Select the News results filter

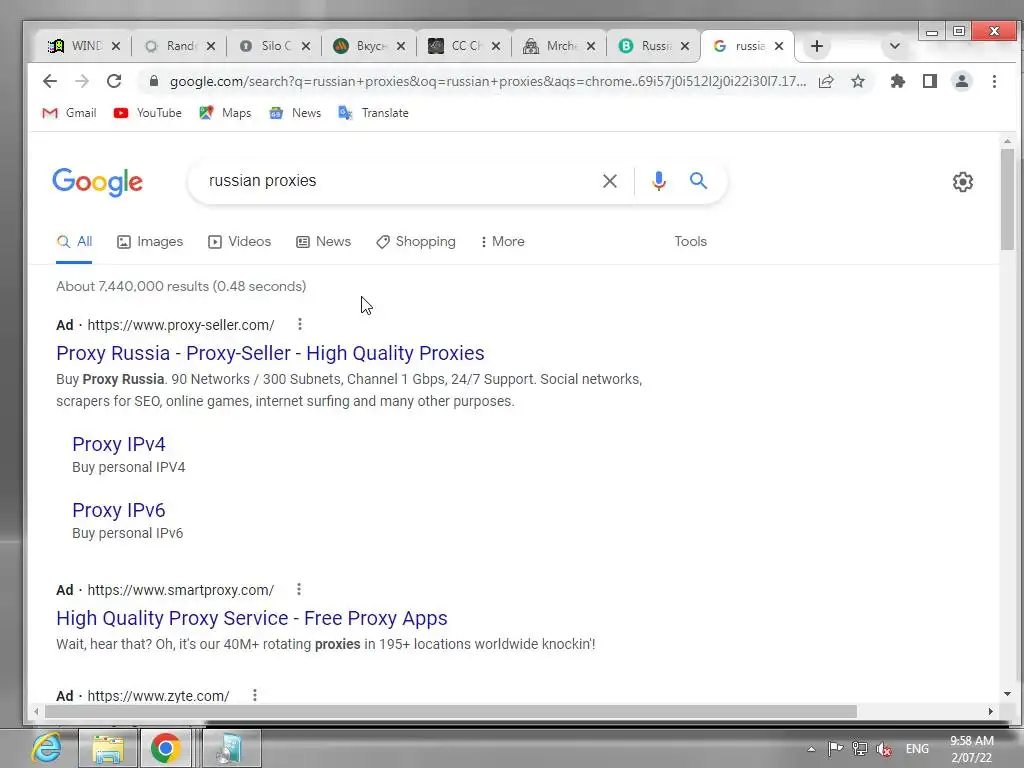point(323,242)
